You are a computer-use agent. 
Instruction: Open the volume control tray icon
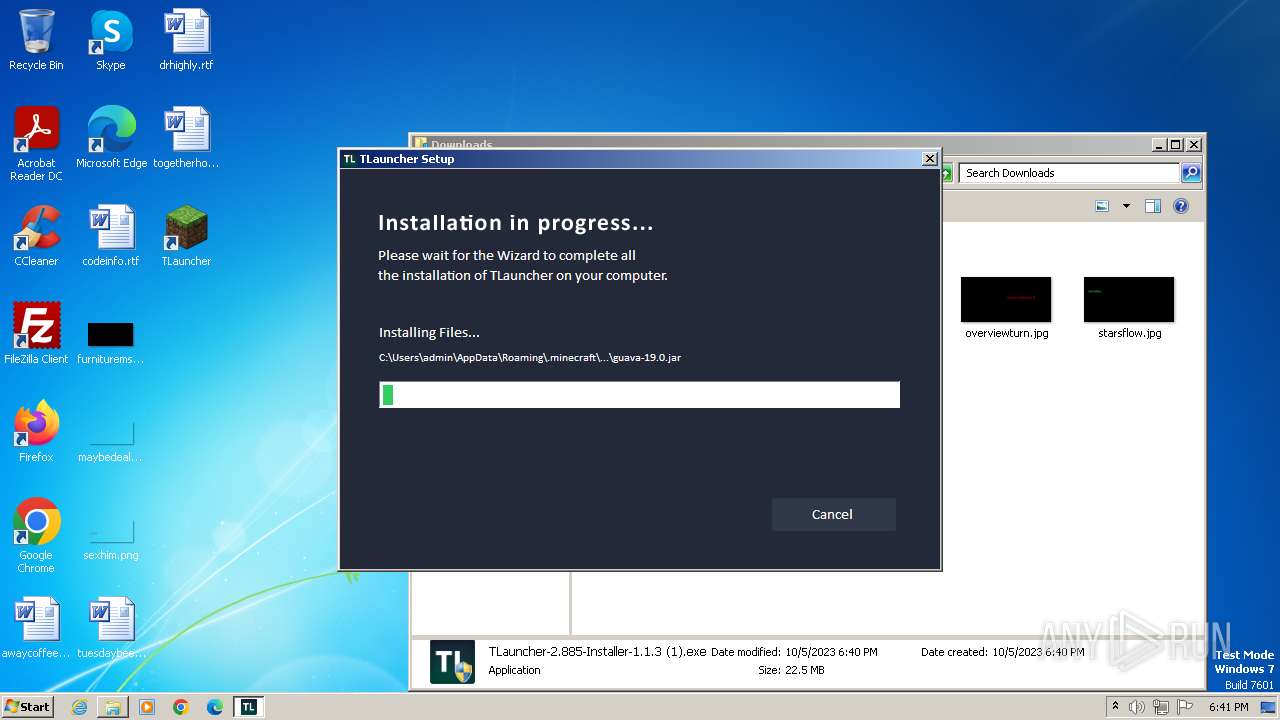[1137, 707]
